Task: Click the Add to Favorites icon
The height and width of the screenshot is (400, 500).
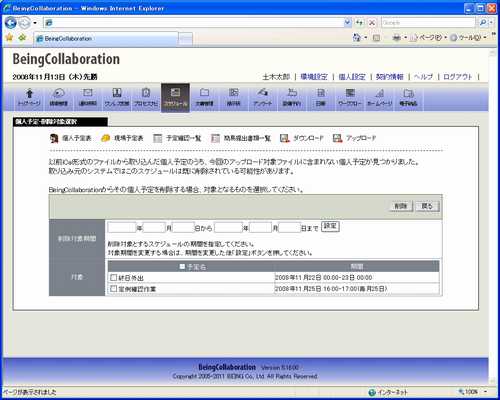Action: coord(22,37)
